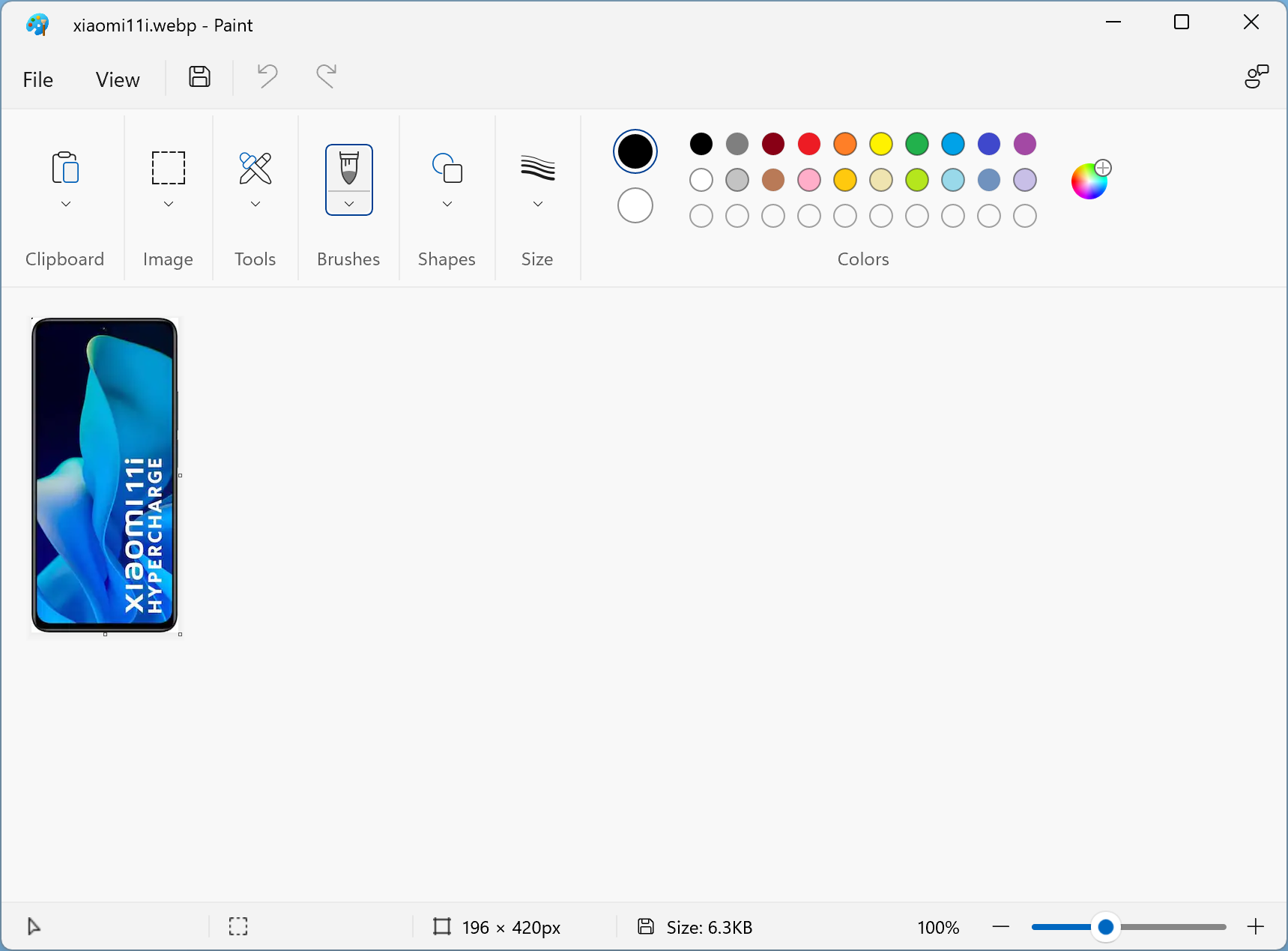
Task: Open Edit colors rainbow wheel
Action: point(1090,180)
